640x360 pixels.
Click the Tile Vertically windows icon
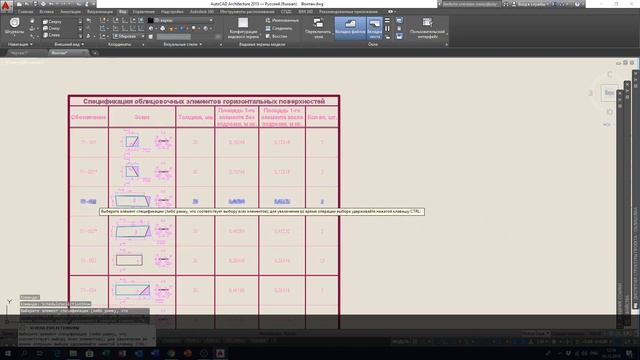coord(387,29)
